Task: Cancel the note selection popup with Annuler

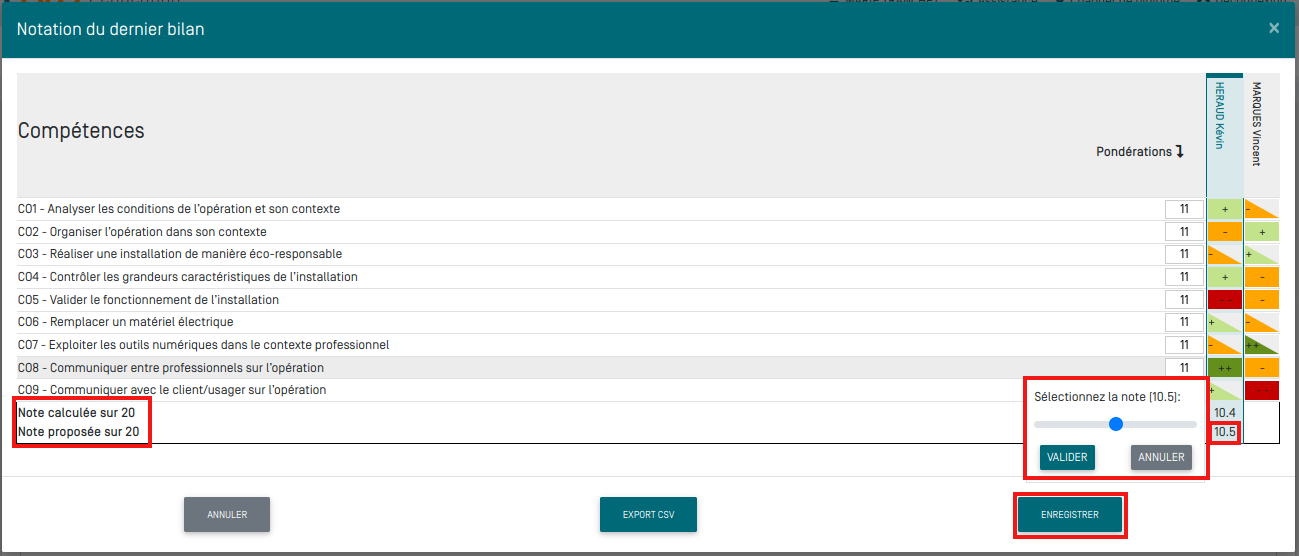Action: point(1161,457)
